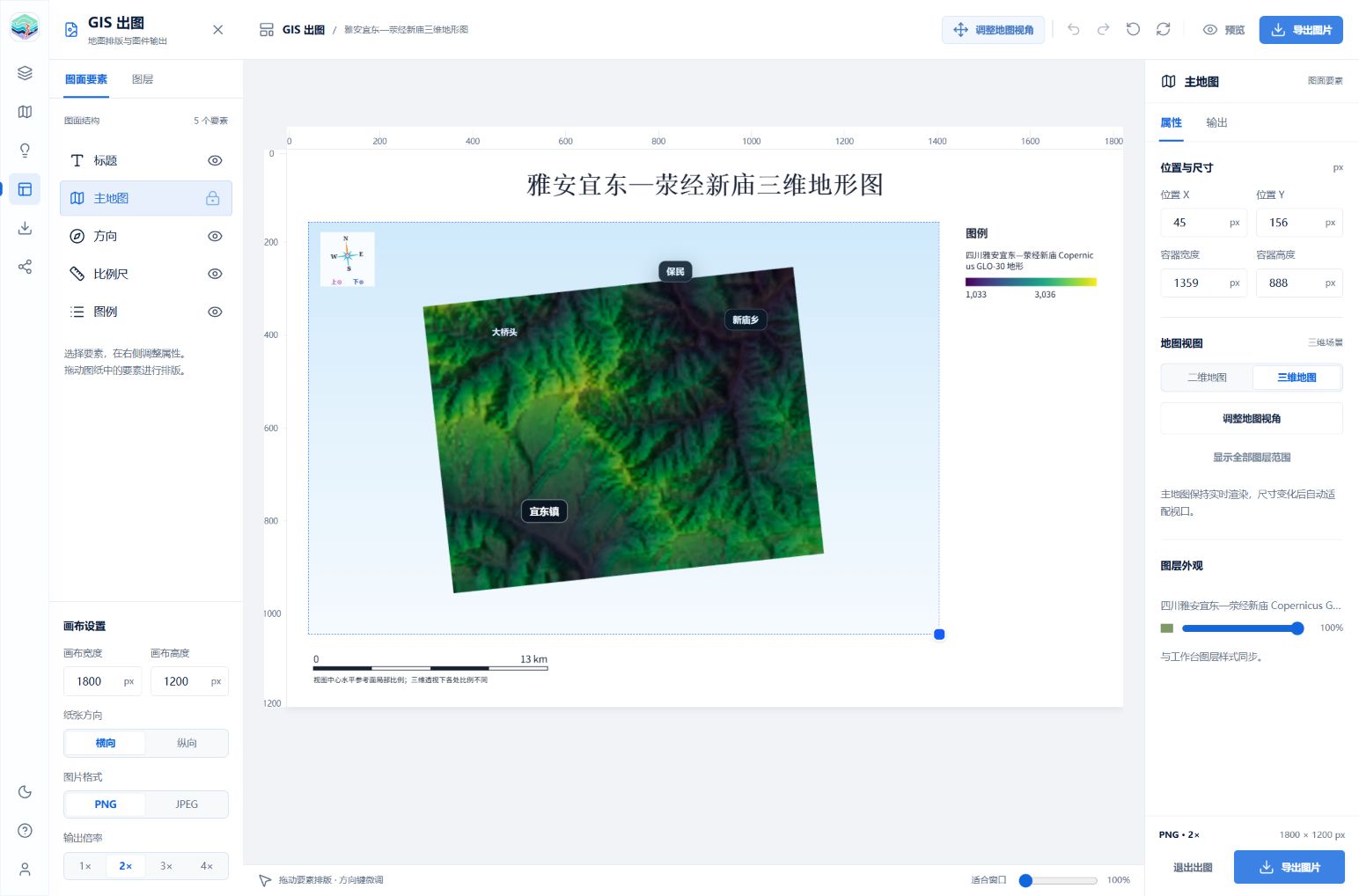Click 适合窗口 in the status bar

988,880
